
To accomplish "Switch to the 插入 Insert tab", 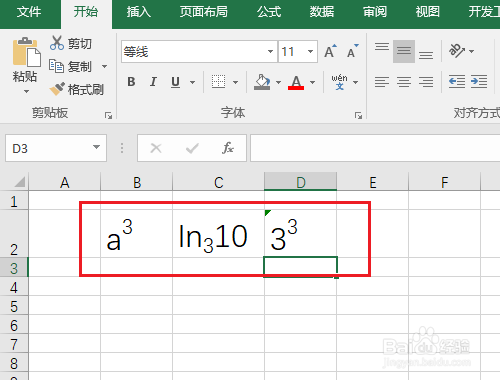I will (139, 12).
